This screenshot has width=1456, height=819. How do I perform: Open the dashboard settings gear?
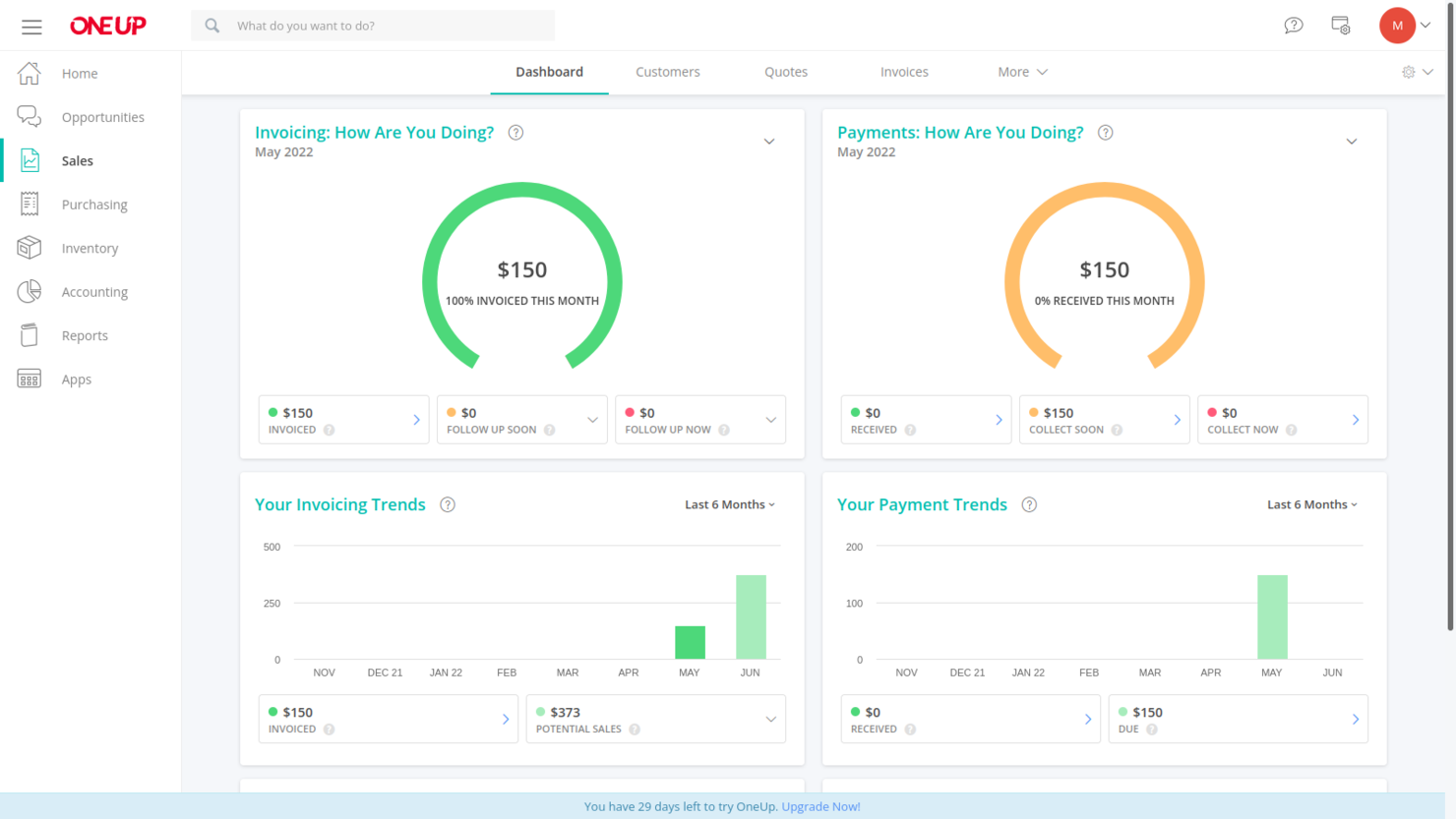(x=1409, y=72)
